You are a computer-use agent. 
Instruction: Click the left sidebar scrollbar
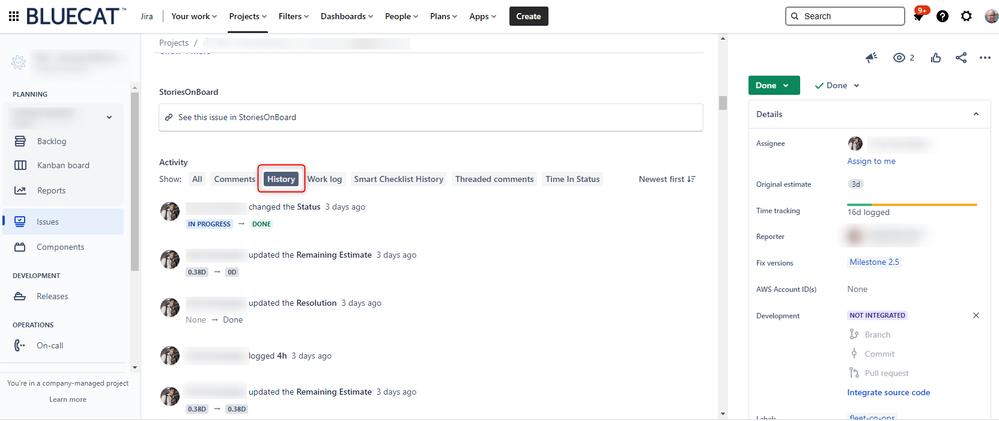coord(134,182)
